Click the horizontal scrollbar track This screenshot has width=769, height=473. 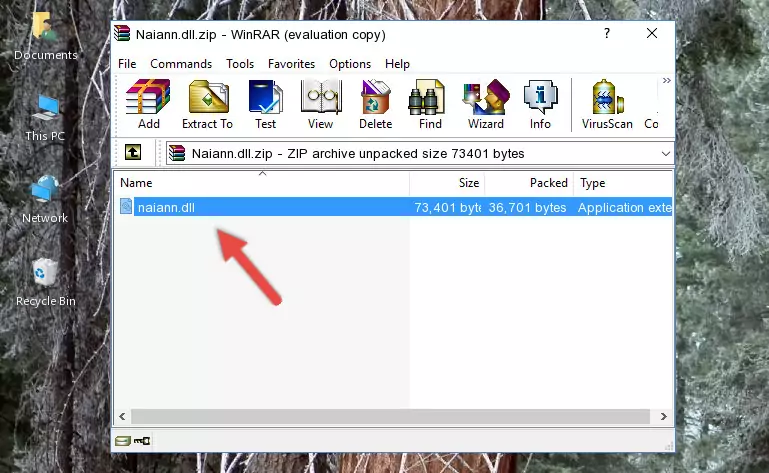[x=390, y=417]
